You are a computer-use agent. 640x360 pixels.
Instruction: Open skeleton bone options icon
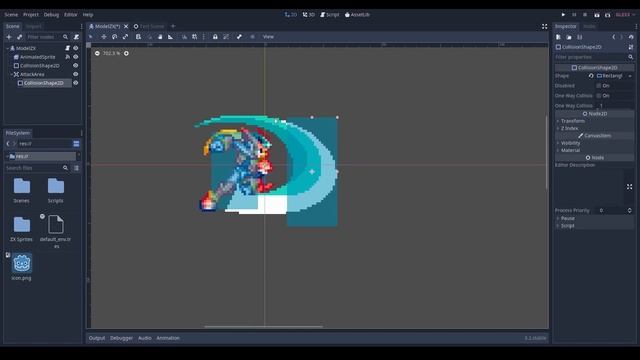click(x=239, y=37)
